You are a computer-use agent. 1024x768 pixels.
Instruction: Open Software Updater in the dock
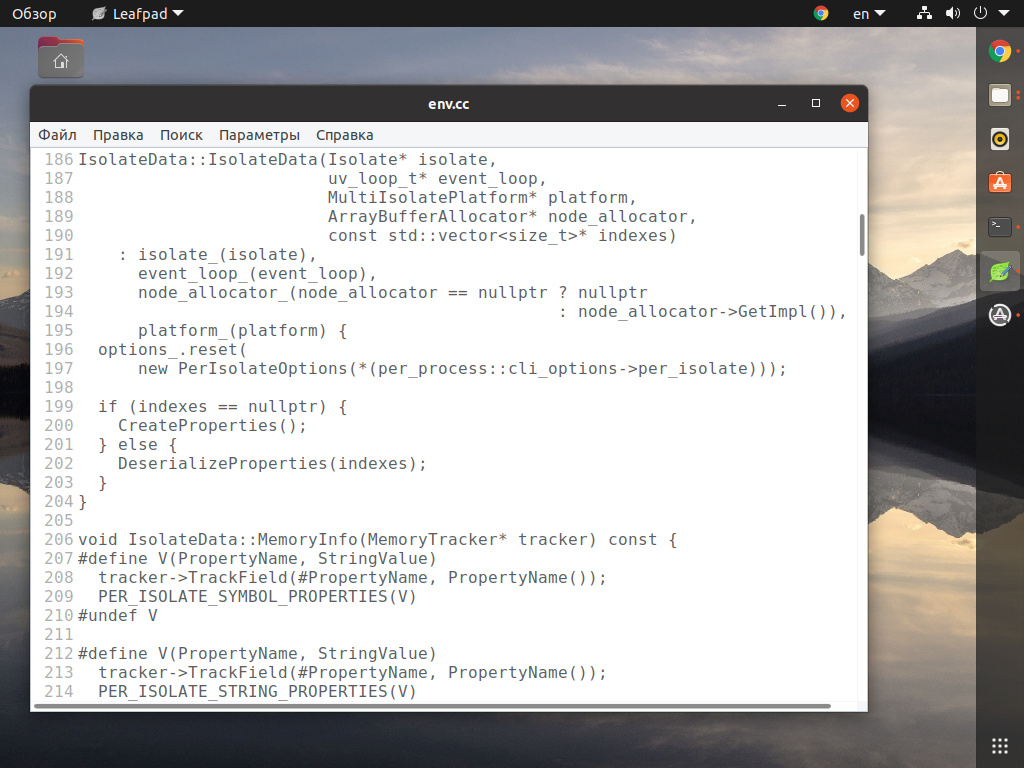point(999,315)
